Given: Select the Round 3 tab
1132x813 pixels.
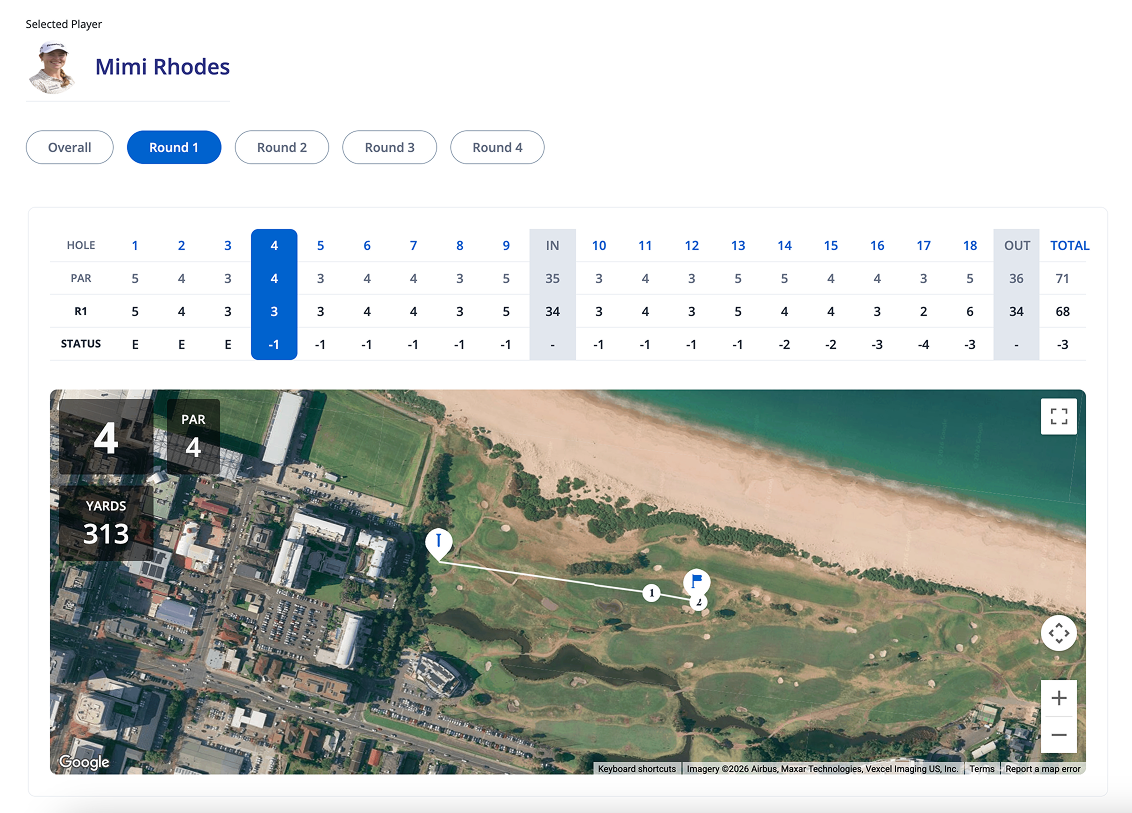Looking at the screenshot, I should (x=389, y=147).
